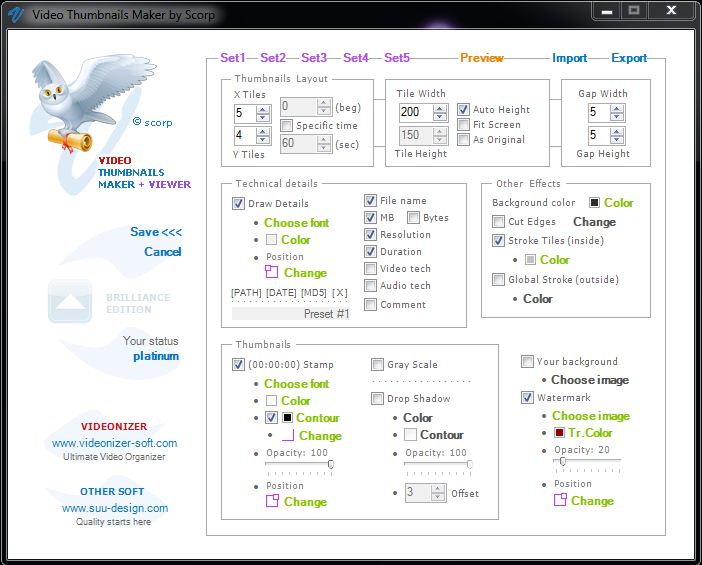Enable Comment checkbox
This screenshot has width=702, height=565.
(x=370, y=304)
